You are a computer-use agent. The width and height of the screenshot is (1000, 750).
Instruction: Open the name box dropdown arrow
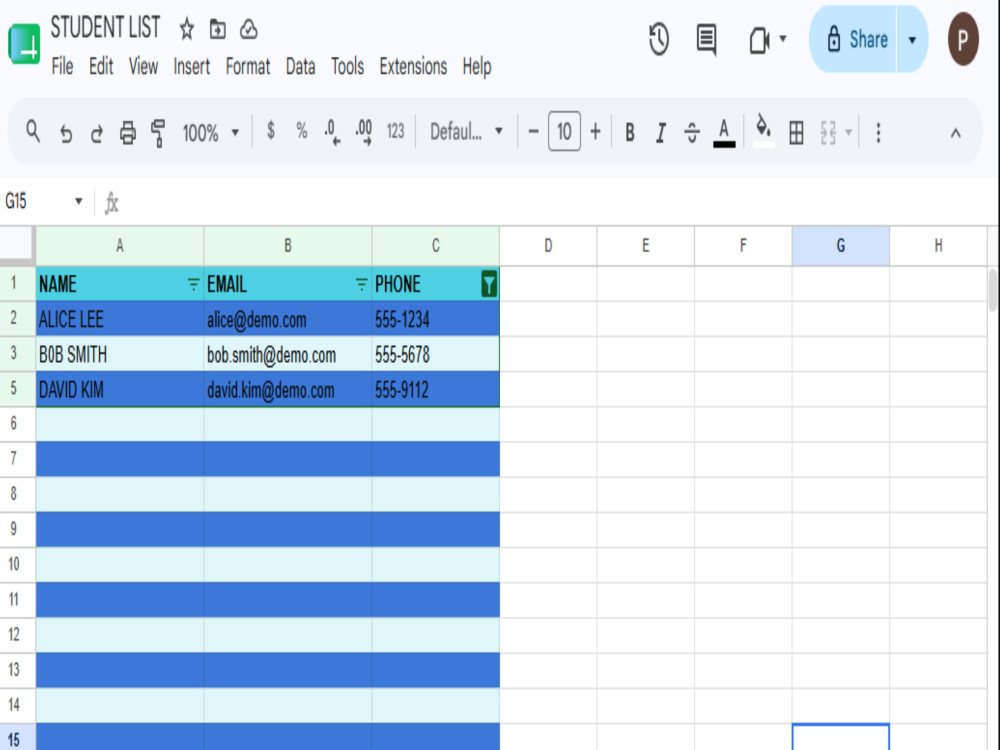[78, 202]
